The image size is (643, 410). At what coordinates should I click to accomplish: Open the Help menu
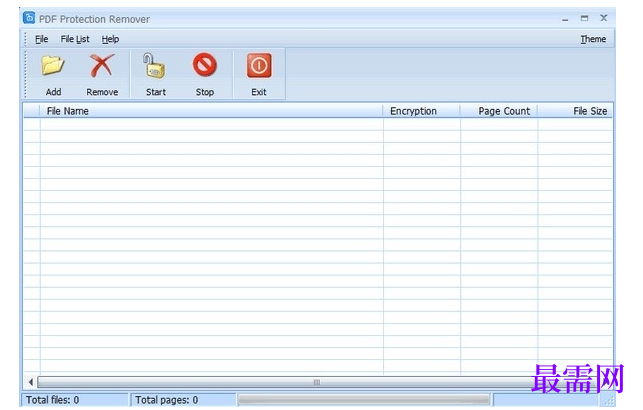110,39
